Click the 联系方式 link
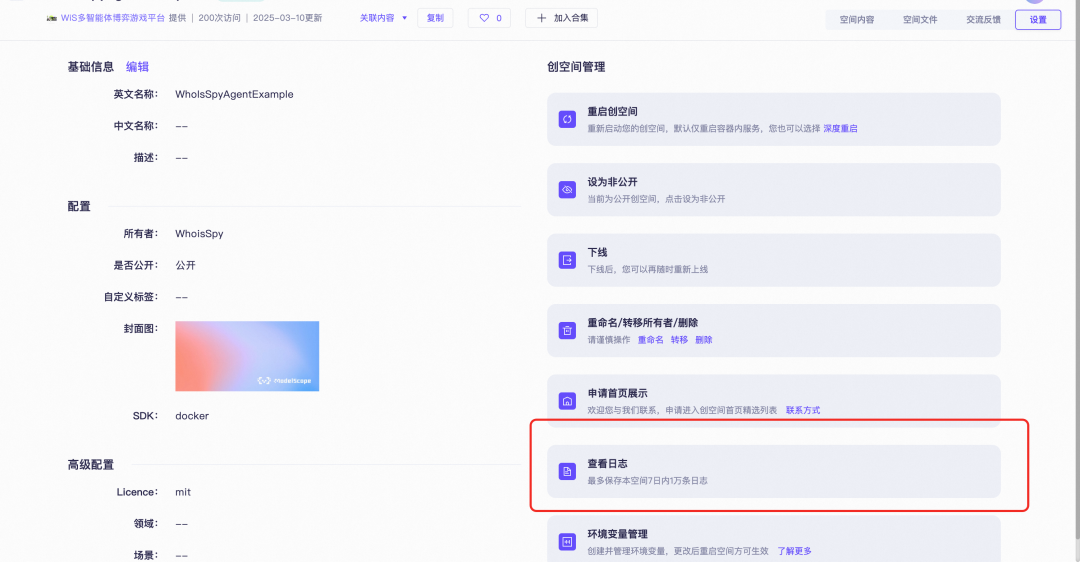 click(x=803, y=410)
